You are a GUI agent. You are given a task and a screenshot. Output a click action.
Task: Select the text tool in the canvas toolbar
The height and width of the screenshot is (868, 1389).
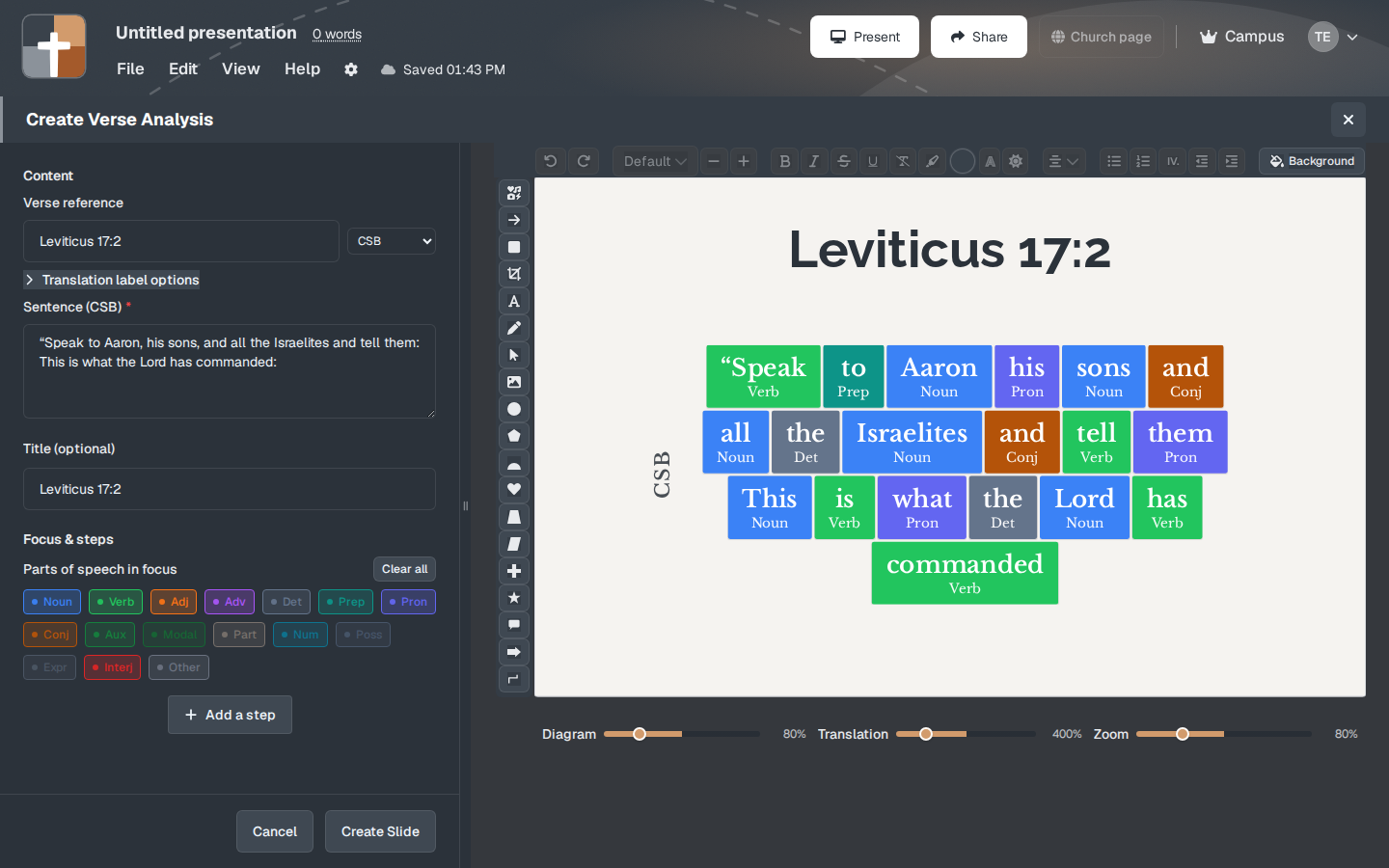pos(514,301)
